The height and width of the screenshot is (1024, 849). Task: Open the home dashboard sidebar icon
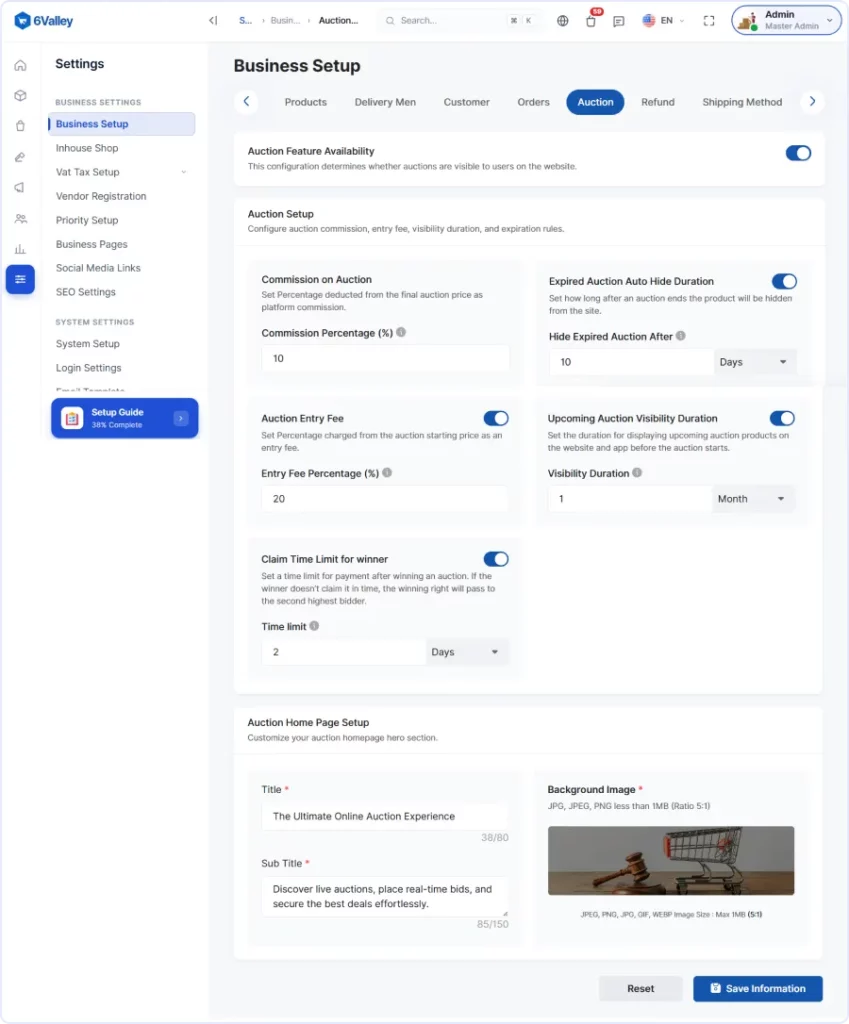click(20, 65)
